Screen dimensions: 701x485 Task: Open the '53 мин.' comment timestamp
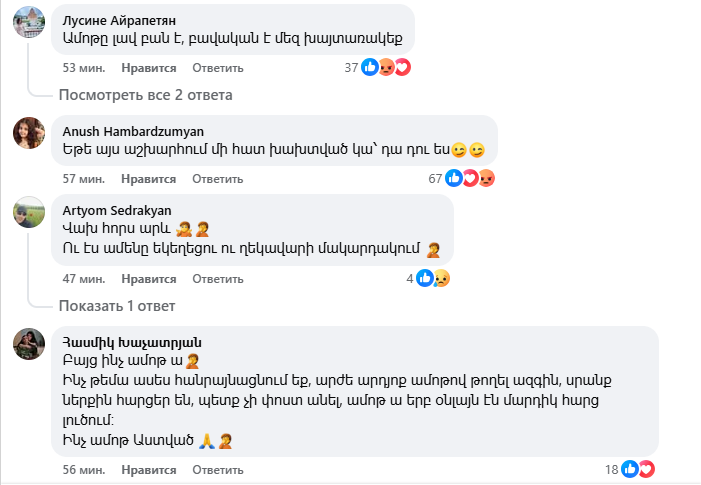[x=84, y=68]
